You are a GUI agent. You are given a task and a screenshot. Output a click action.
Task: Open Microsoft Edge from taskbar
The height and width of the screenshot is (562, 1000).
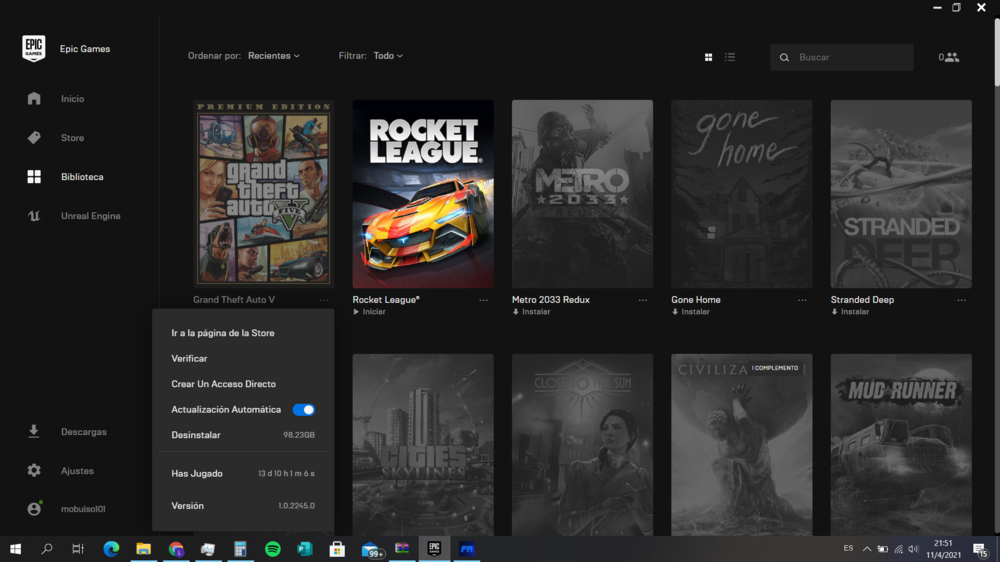(111, 549)
